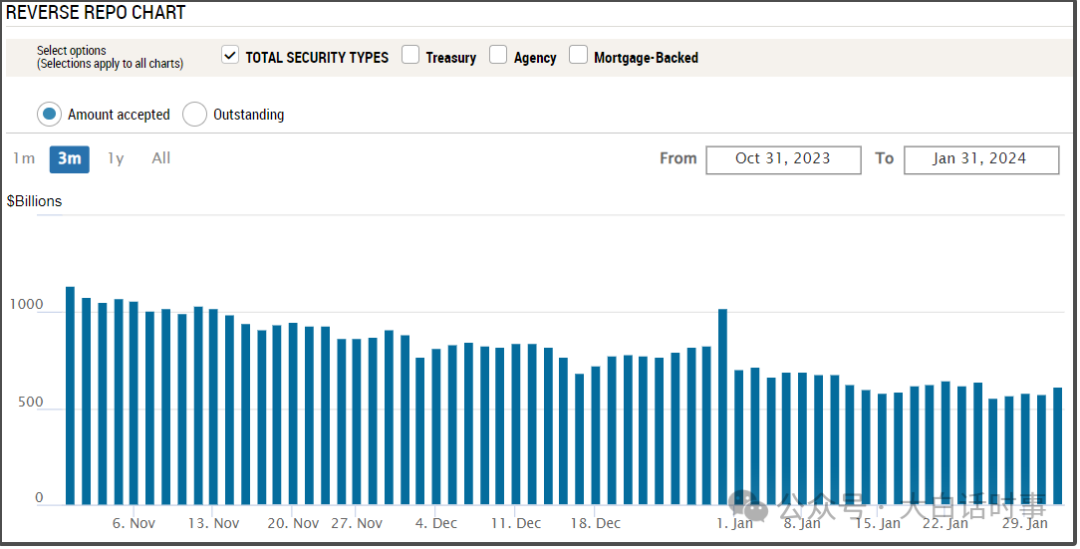
Task: Click the 18. Dec x-axis label
Action: [595, 523]
